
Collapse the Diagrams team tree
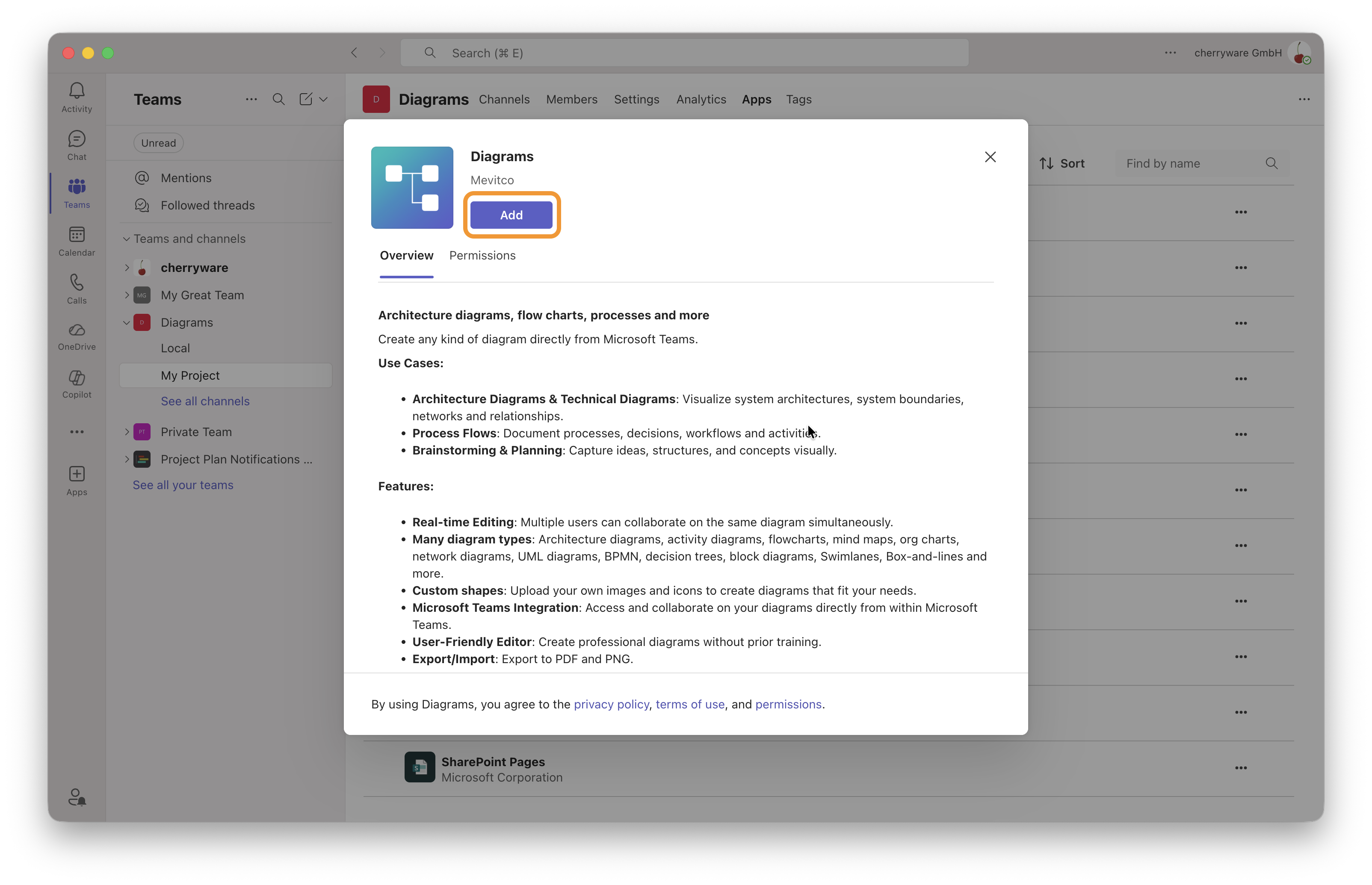tap(127, 322)
